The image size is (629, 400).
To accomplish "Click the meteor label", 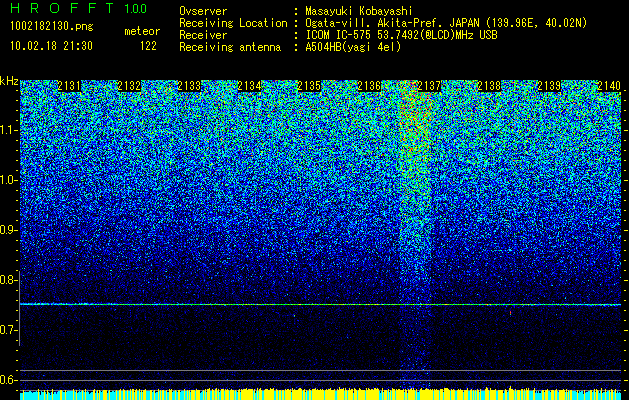I will click(142, 31).
